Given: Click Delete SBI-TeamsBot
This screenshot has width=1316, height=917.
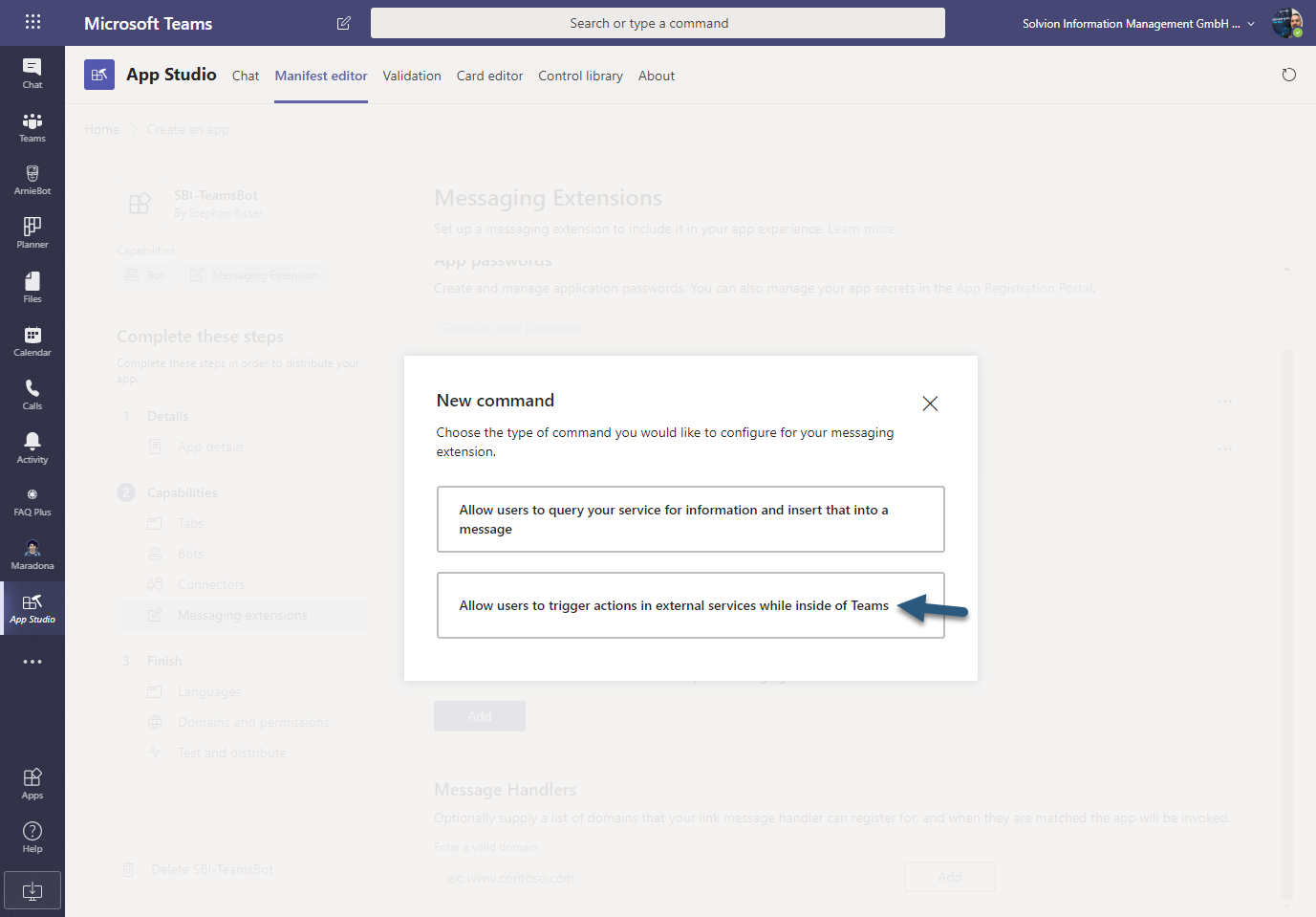Looking at the screenshot, I should (x=212, y=869).
